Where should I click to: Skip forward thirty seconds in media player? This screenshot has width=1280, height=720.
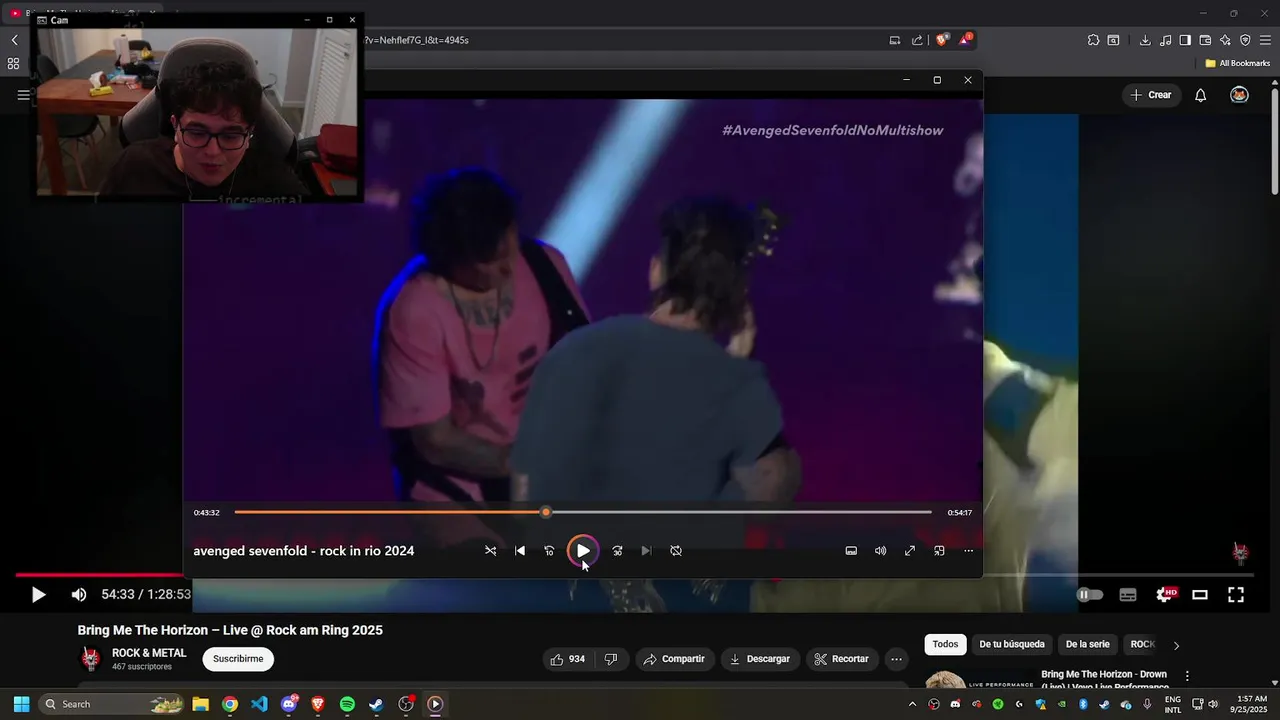pyautogui.click(x=617, y=551)
